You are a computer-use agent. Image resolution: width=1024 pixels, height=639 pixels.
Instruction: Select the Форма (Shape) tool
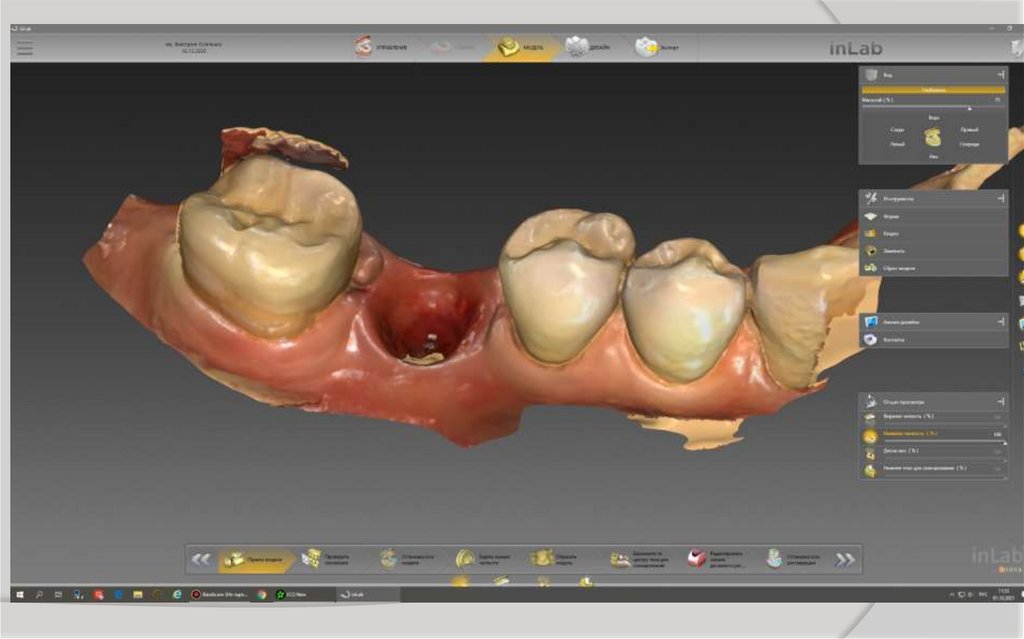(933, 216)
